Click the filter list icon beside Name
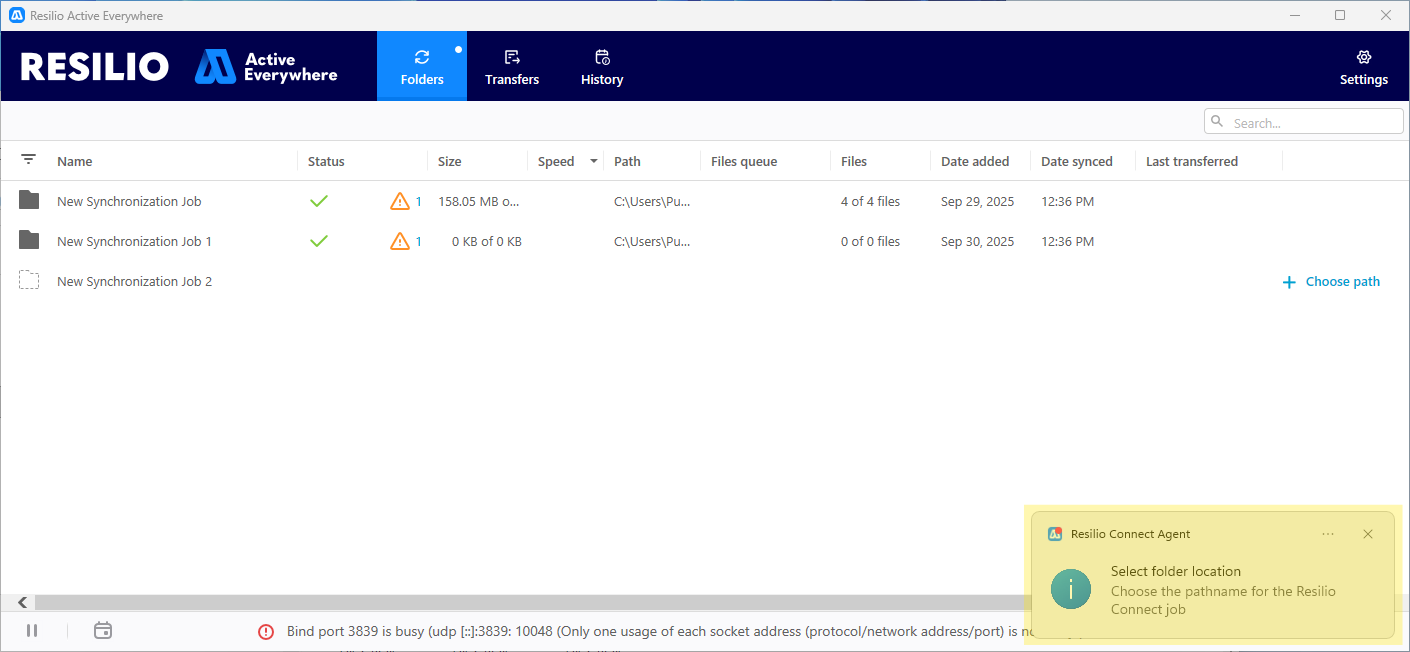This screenshot has width=1410, height=652. pyautogui.click(x=29, y=160)
